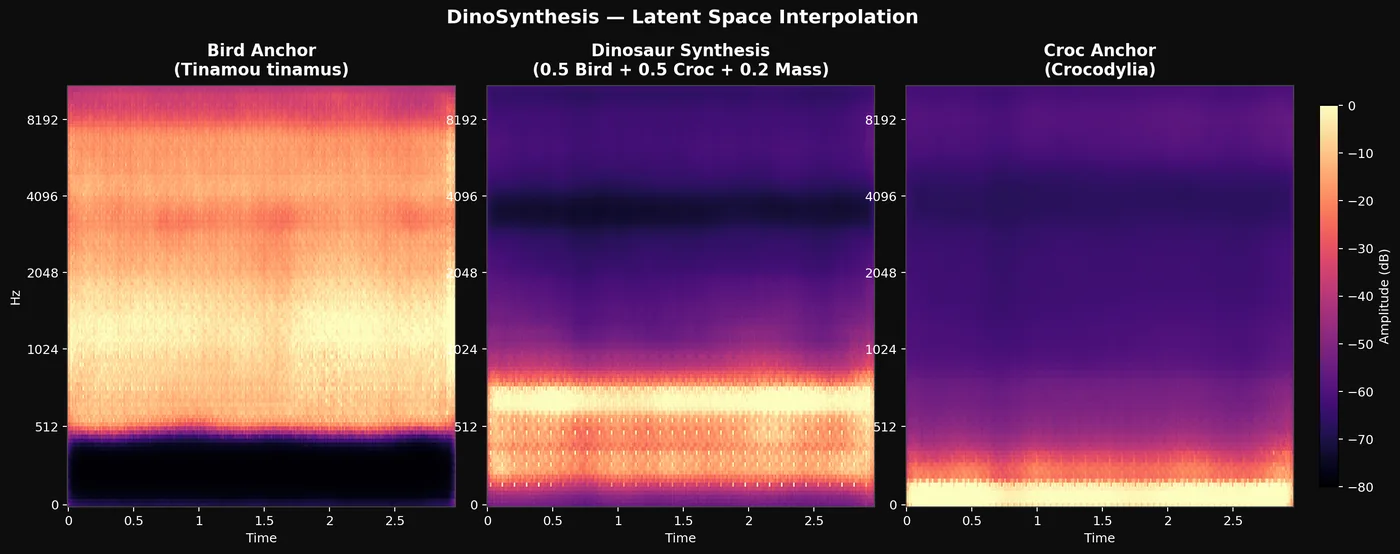1400x554 pixels.
Task: Click the "512" Hz tick of Croc Anchor plot
Action: pyautogui.click(x=885, y=427)
